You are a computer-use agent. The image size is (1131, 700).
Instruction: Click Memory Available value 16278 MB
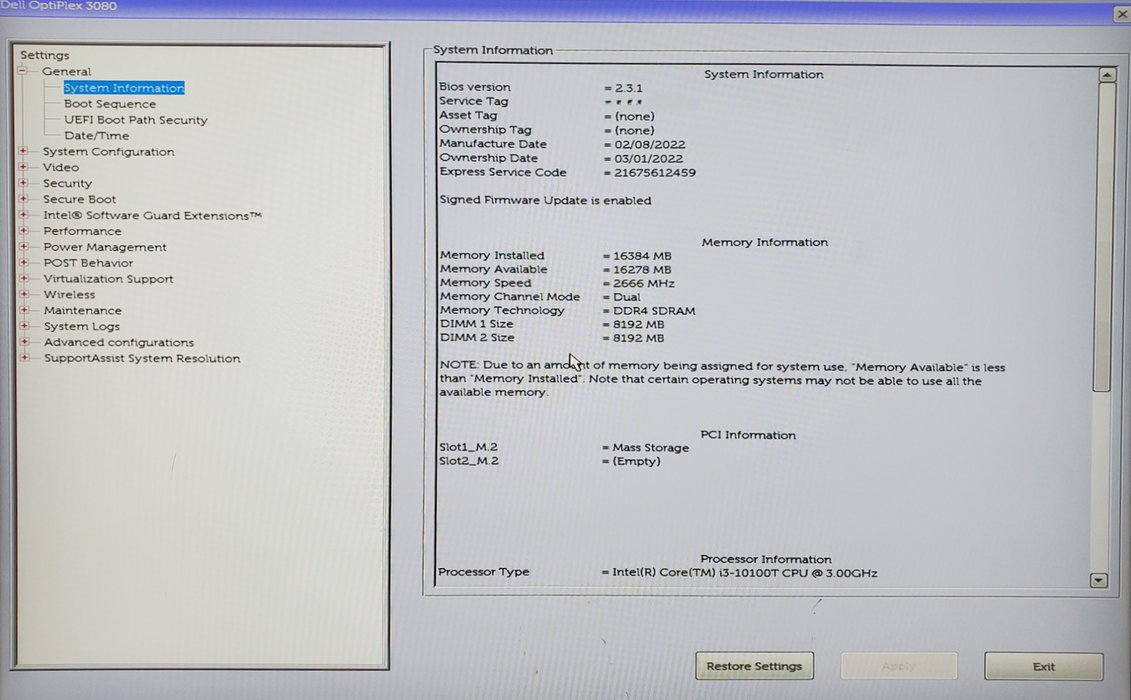point(642,269)
